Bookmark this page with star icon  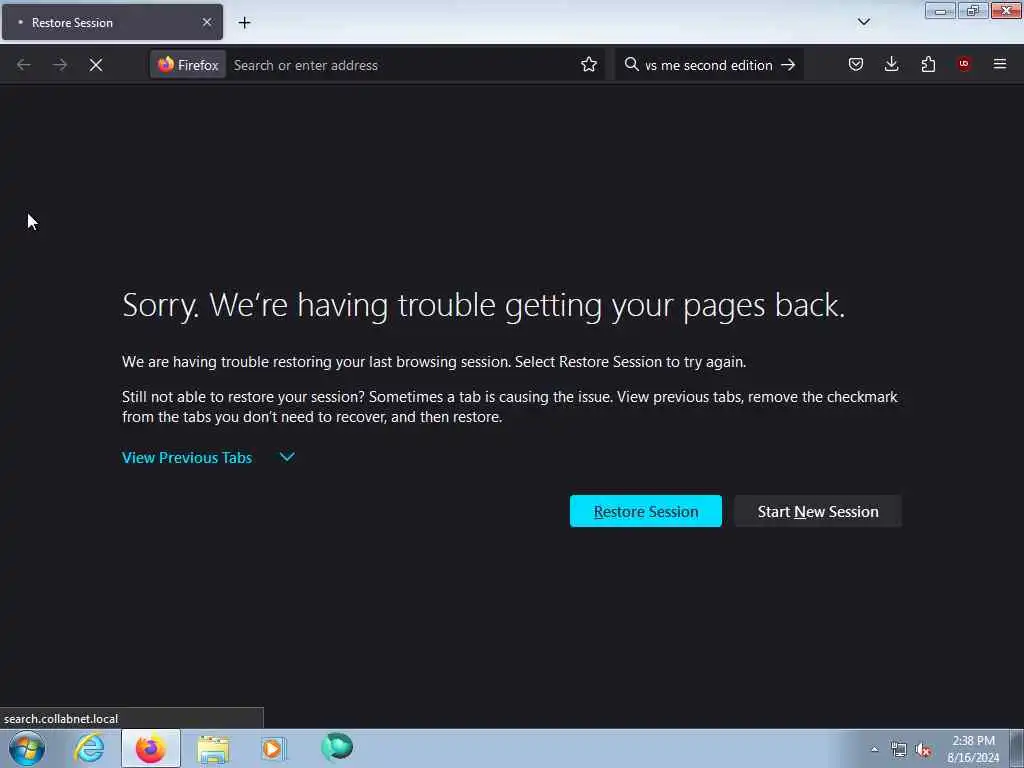click(589, 65)
